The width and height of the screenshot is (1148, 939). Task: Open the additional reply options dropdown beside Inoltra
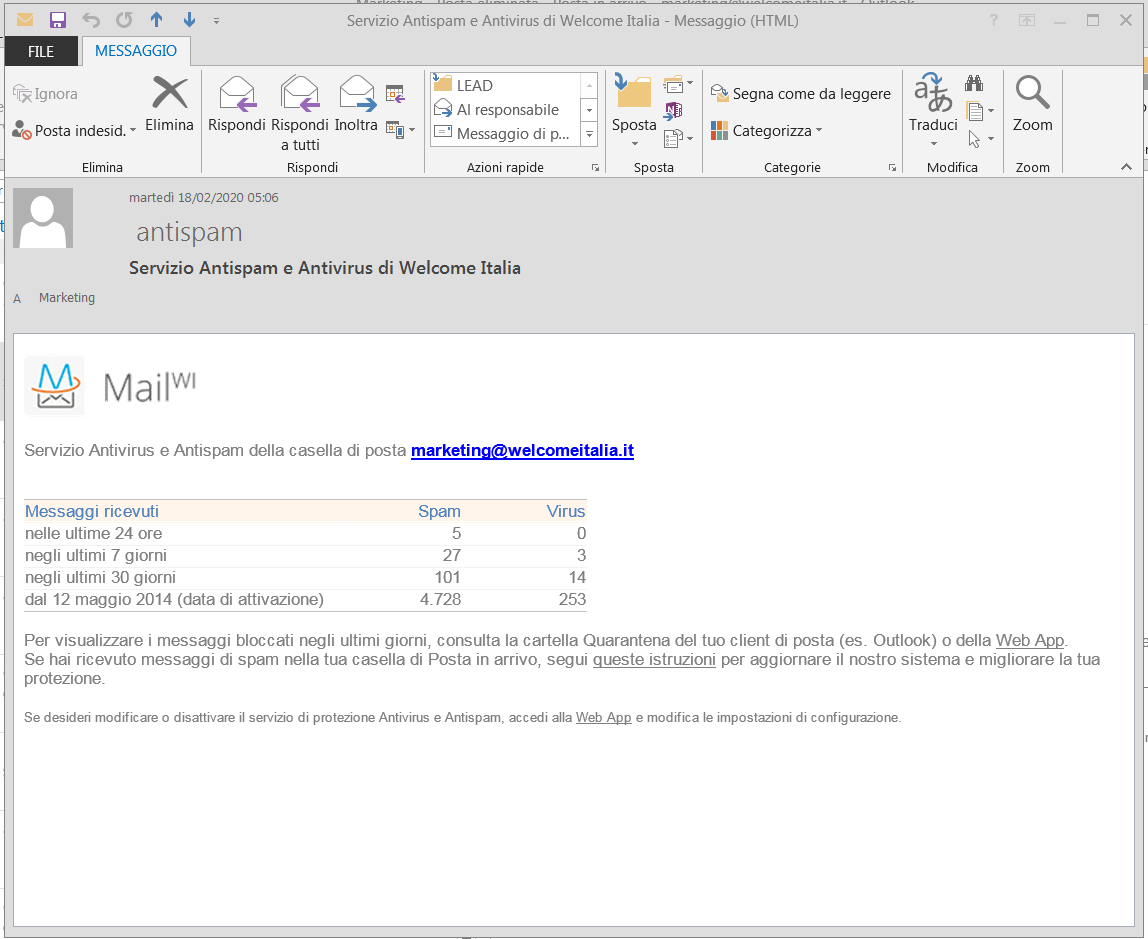tap(400, 130)
